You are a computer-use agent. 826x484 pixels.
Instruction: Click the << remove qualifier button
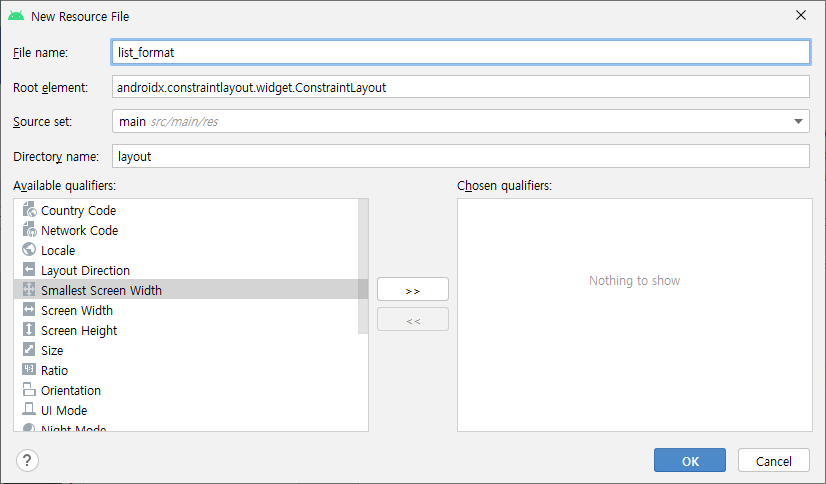413,319
